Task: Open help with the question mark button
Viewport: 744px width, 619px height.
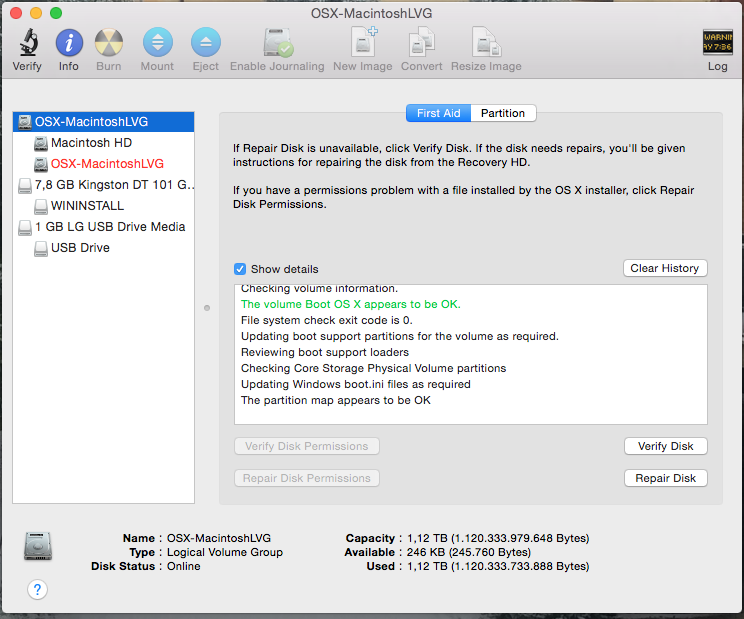Action: 37,590
